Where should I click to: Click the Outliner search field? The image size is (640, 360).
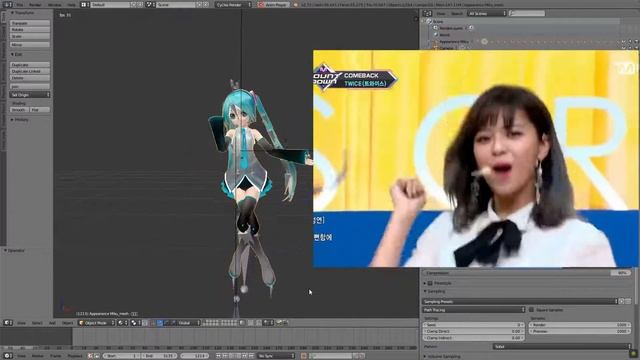point(527,13)
